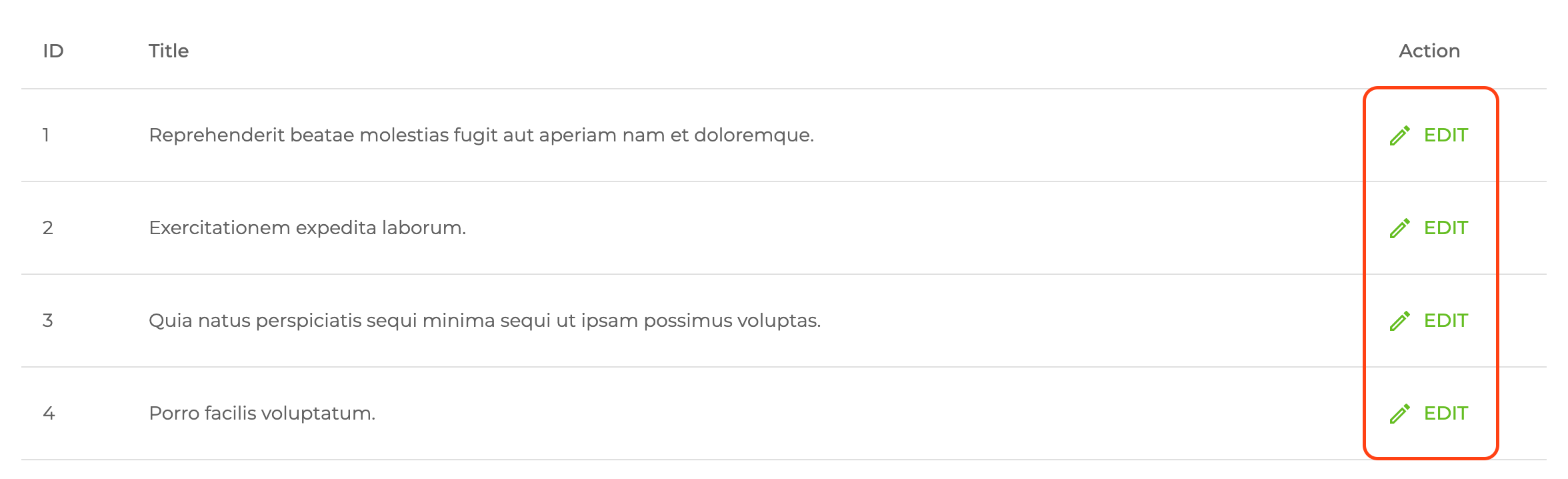Image resolution: width=1568 pixels, height=479 pixels.
Task: Select the ID cell showing 1
Action: pos(46,135)
